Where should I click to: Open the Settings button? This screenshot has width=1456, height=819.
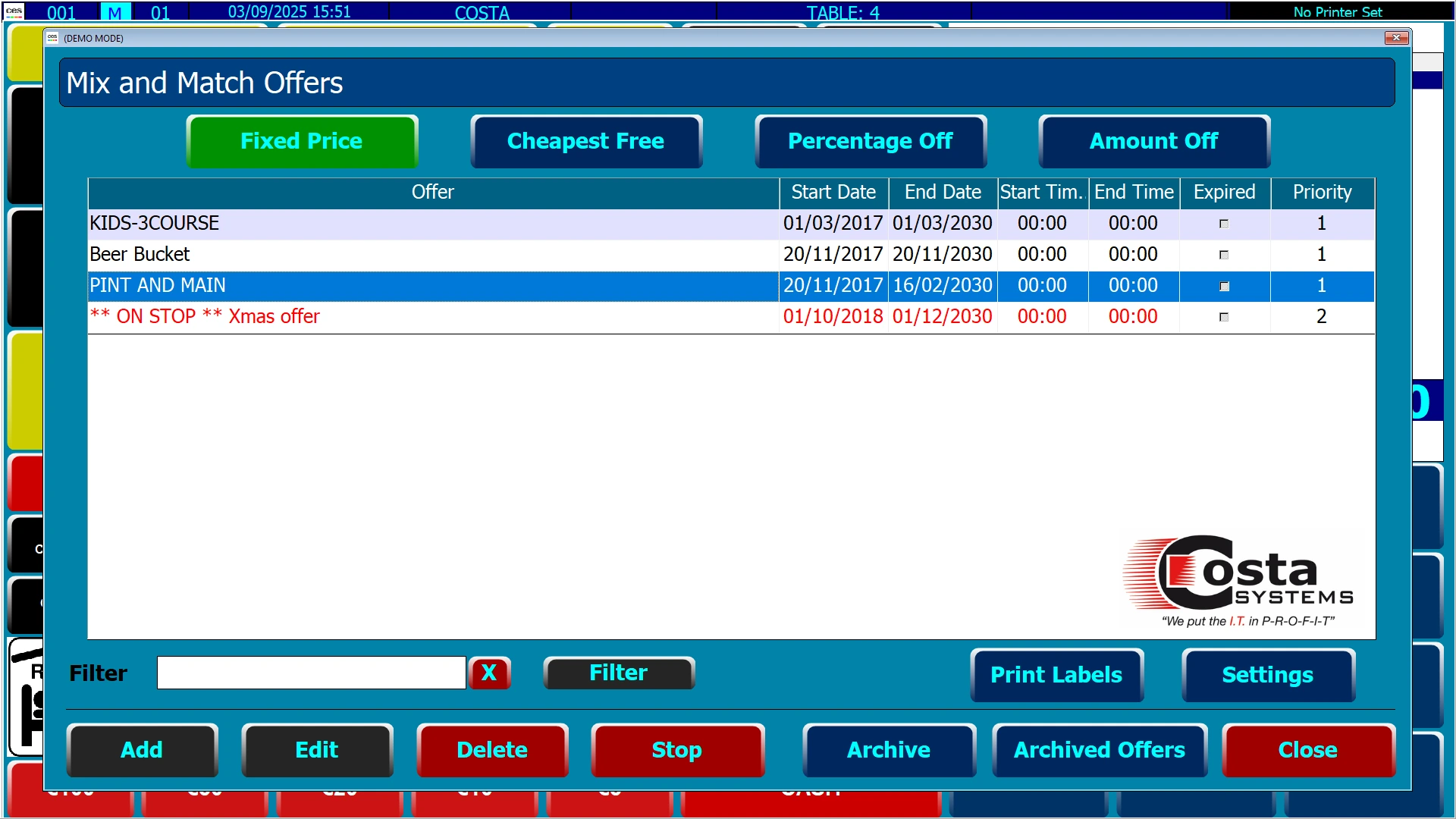[1267, 675]
